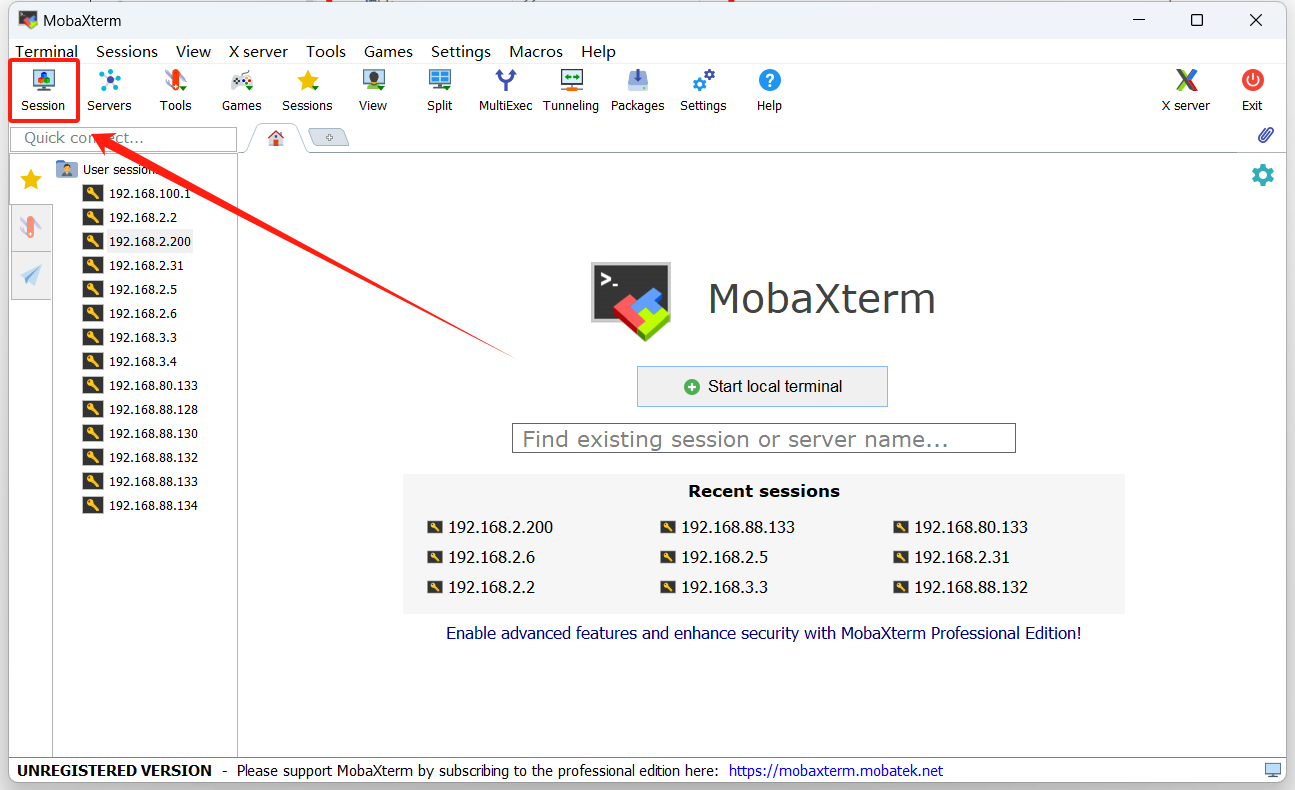Open the Macros menu

[536, 52]
